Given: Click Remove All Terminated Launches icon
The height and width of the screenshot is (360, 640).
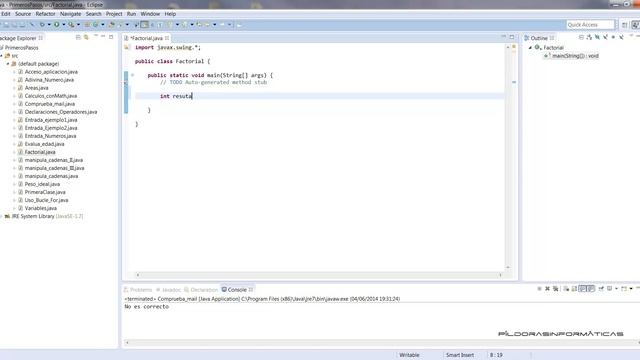Looking at the screenshot, I should click(556, 289).
